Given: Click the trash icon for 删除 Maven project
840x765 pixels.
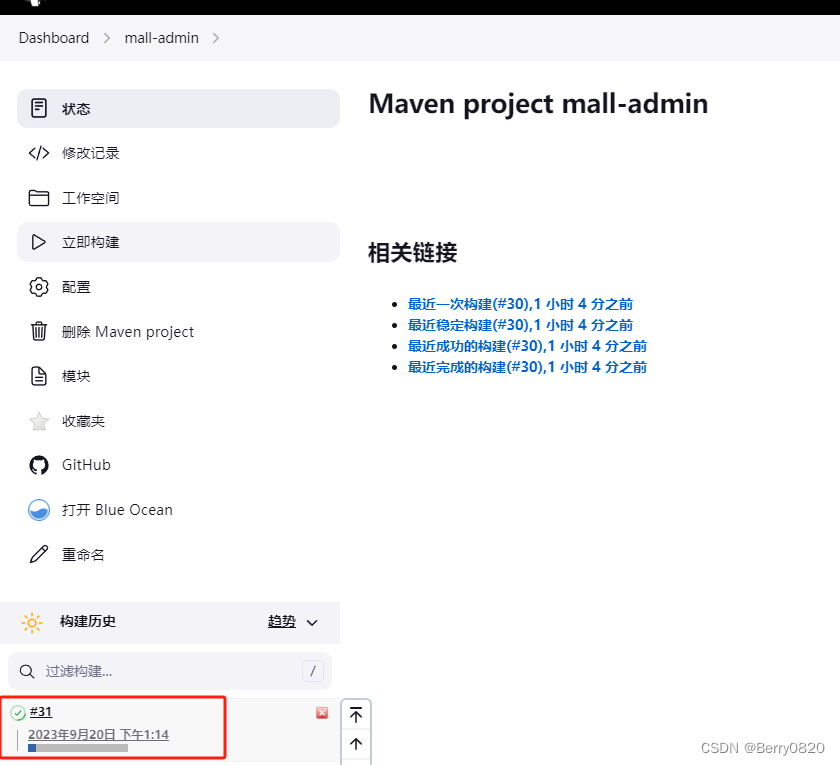Looking at the screenshot, I should tap(39, 331).
